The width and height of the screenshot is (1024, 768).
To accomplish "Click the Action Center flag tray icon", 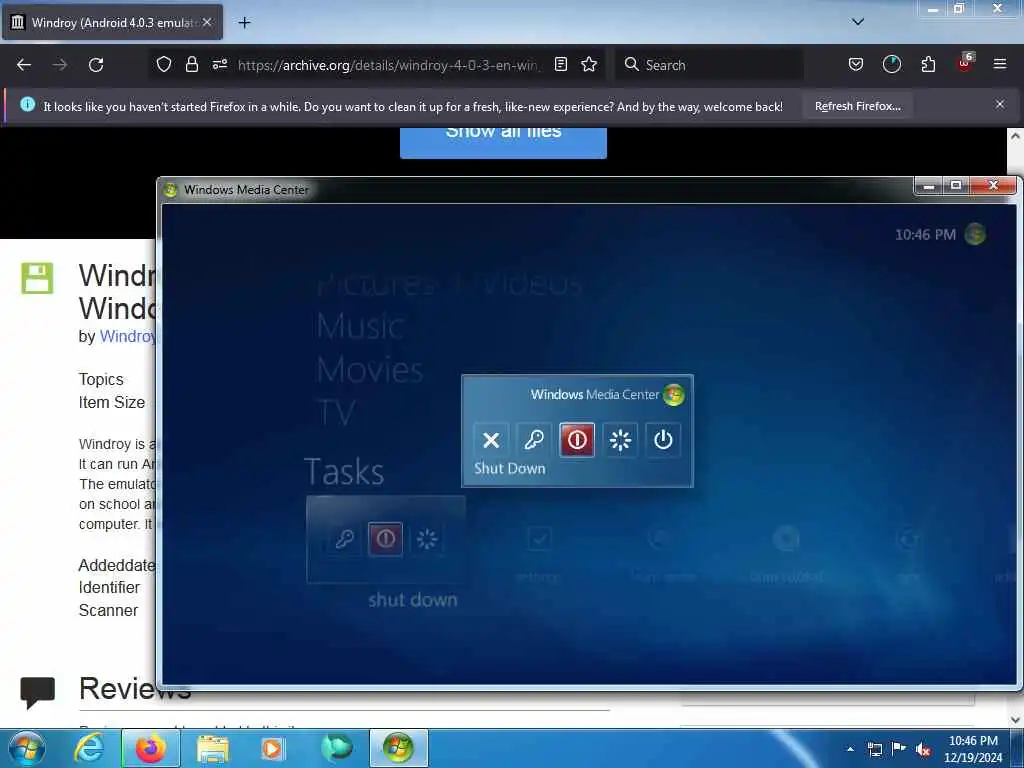I will (899, 749).
